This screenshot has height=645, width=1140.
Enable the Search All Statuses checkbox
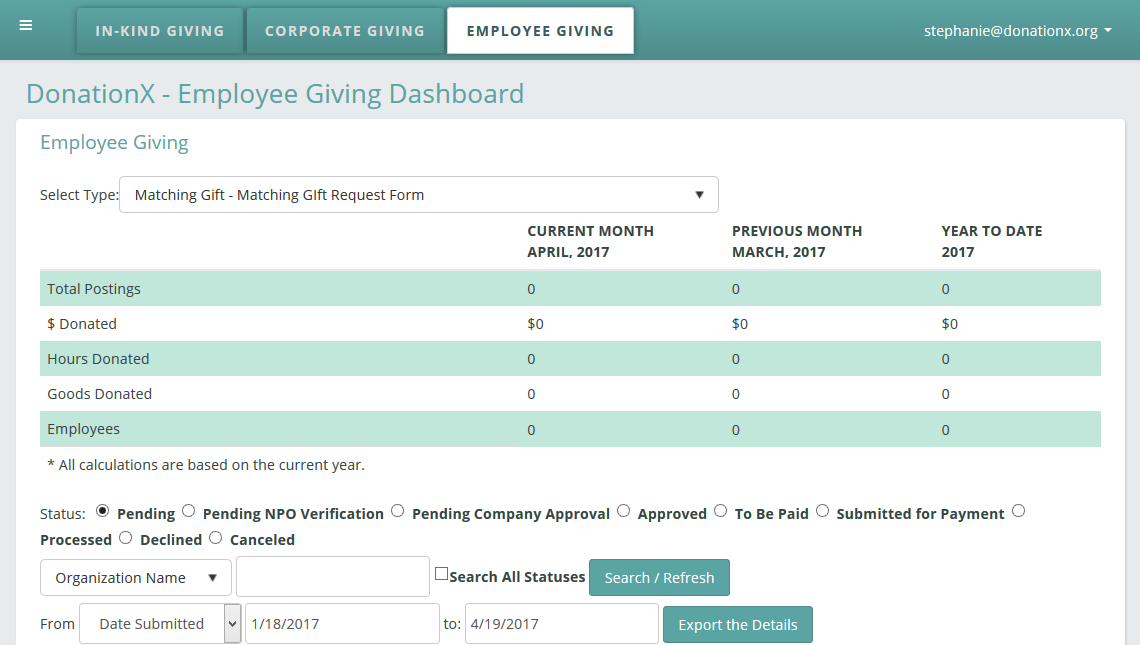click(441, 571)
